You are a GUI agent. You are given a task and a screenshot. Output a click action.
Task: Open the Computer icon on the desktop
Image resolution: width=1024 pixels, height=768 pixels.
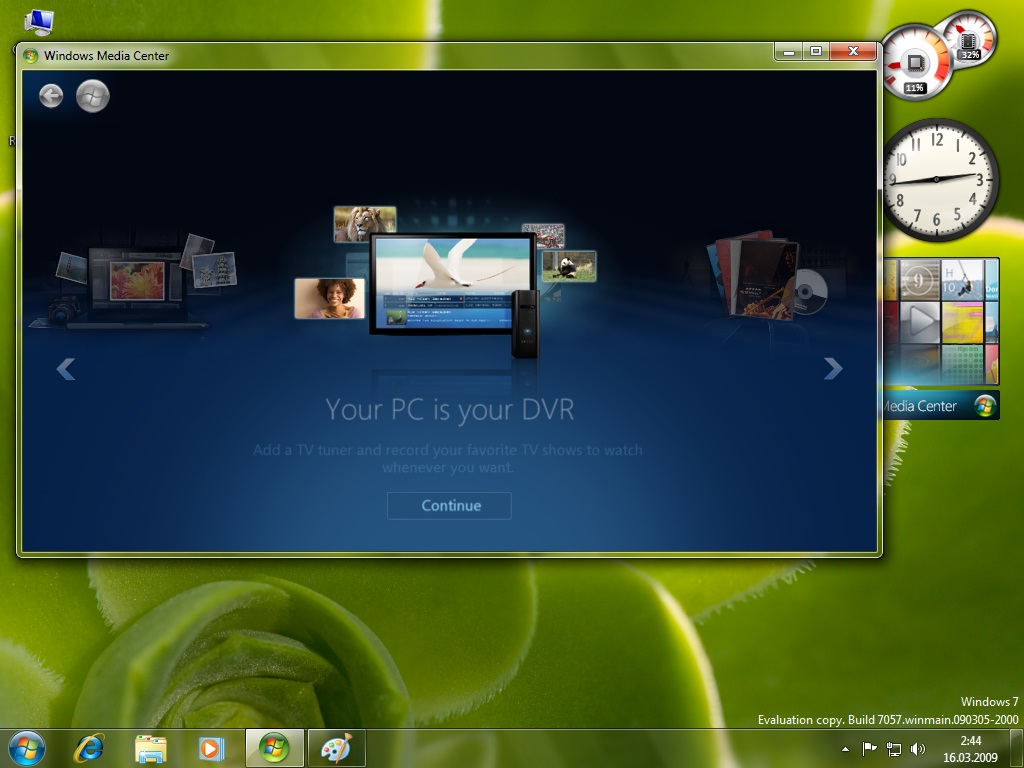click(x=39, y=23)
